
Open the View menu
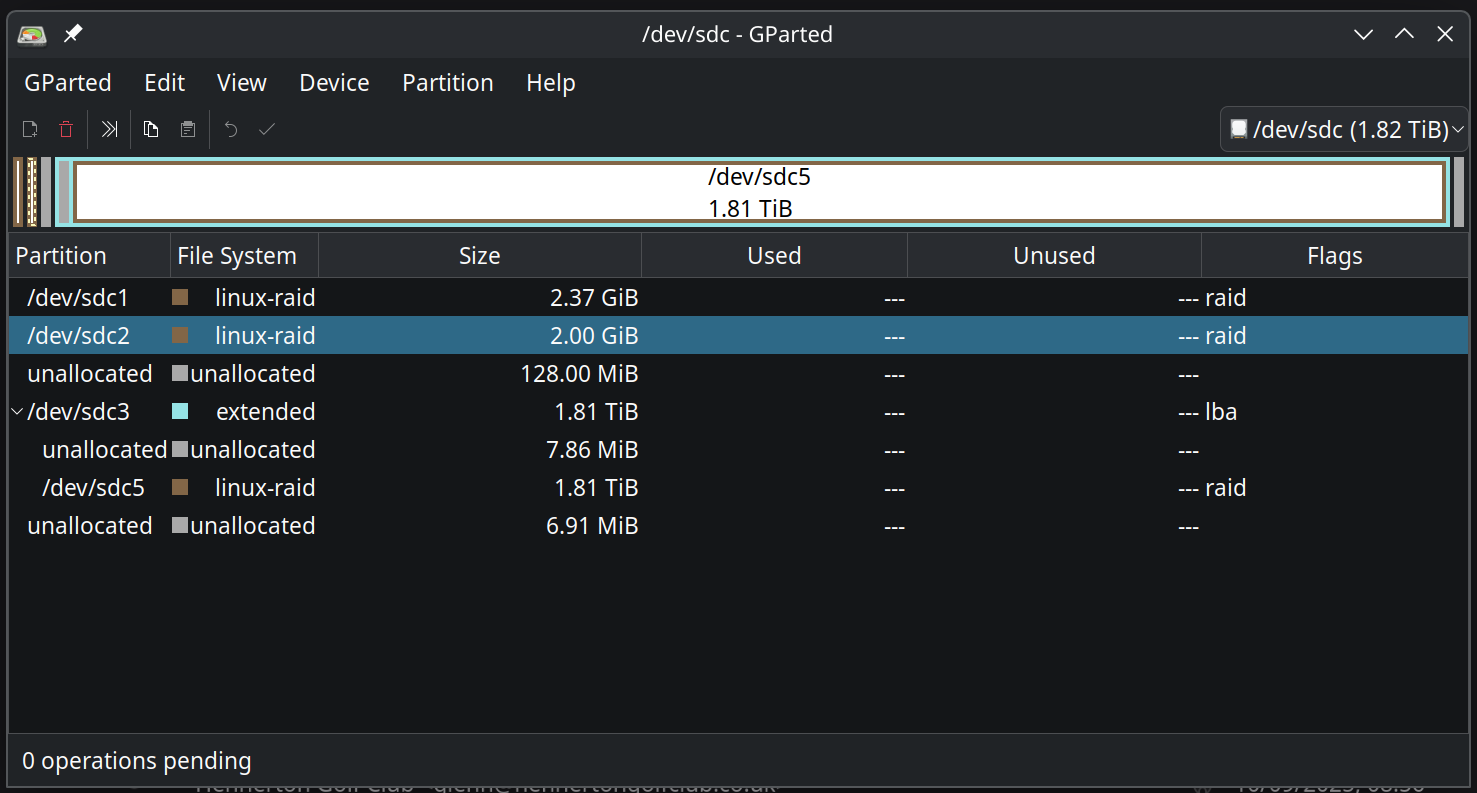coord(241,83)
